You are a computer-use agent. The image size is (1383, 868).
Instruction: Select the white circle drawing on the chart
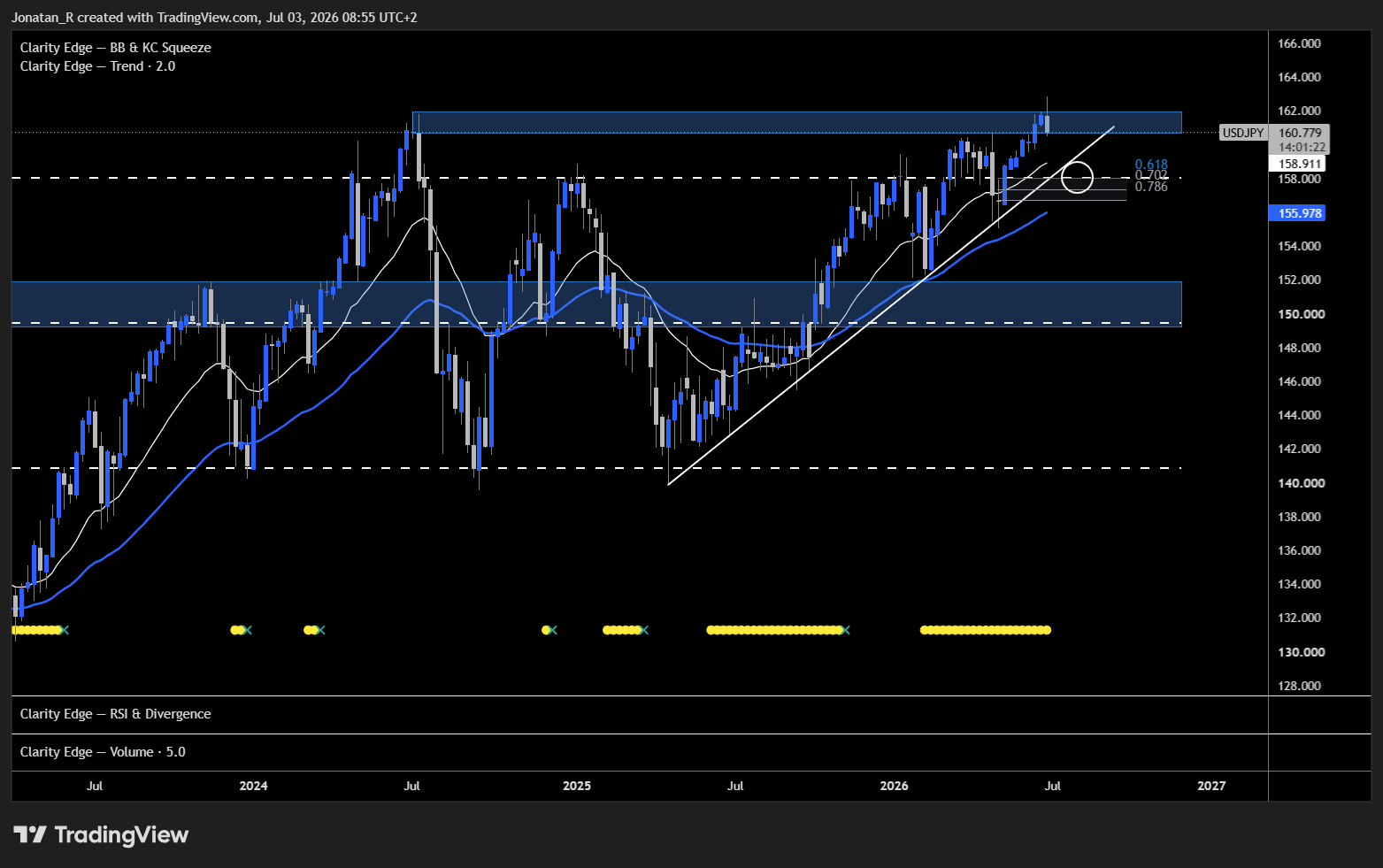pyautogui.click(x=1077, y=177)
